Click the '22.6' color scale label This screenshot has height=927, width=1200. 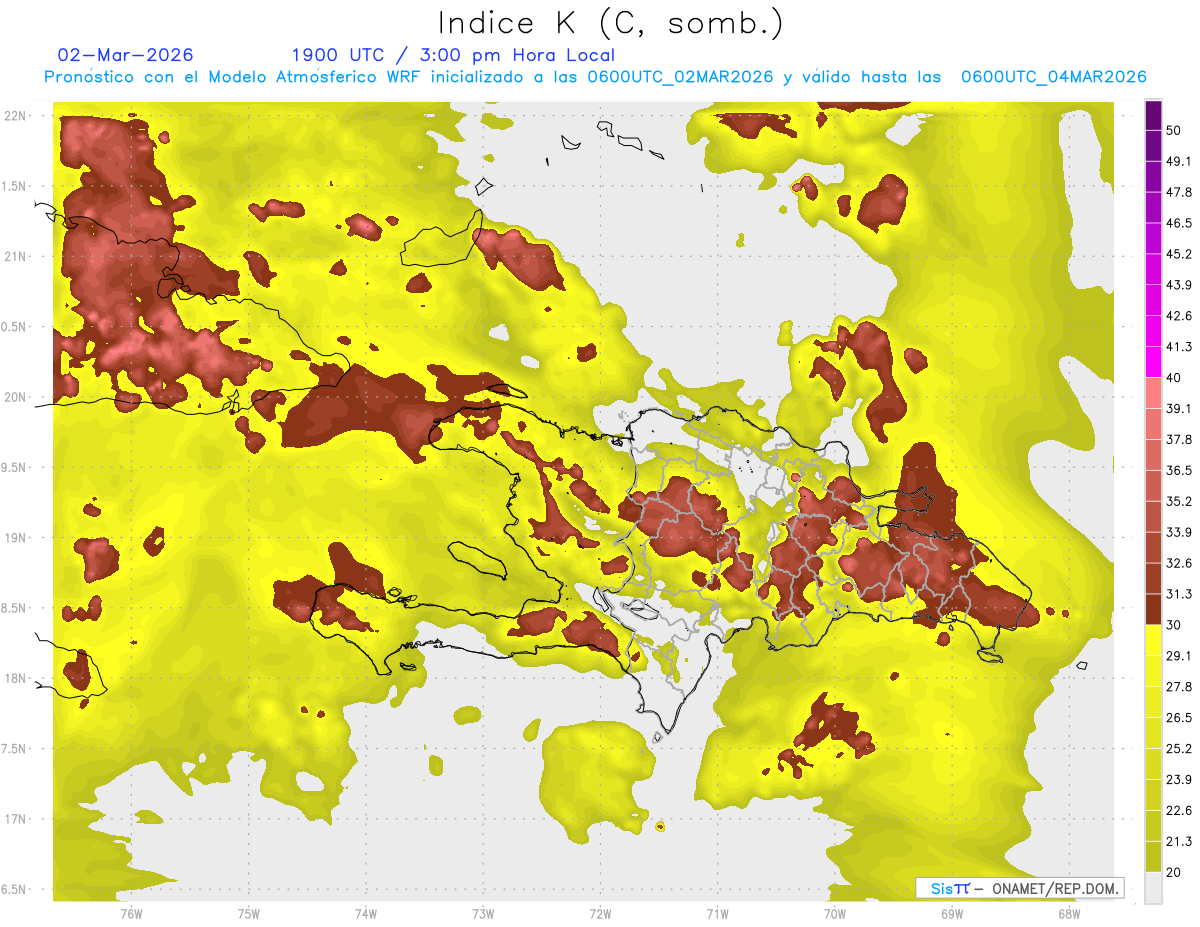pos(1179,811)
